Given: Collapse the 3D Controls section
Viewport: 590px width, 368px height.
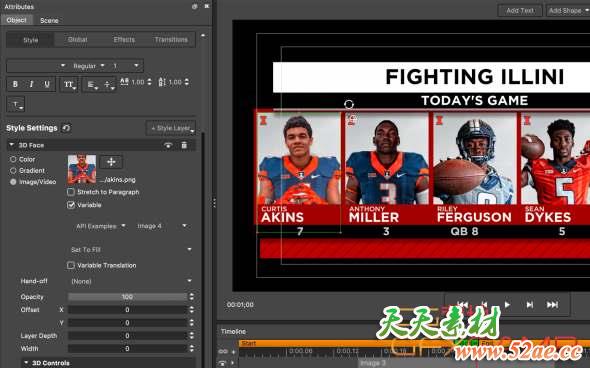Looking at the screenshot, I should pyautogui.click(x=26, y=363).
